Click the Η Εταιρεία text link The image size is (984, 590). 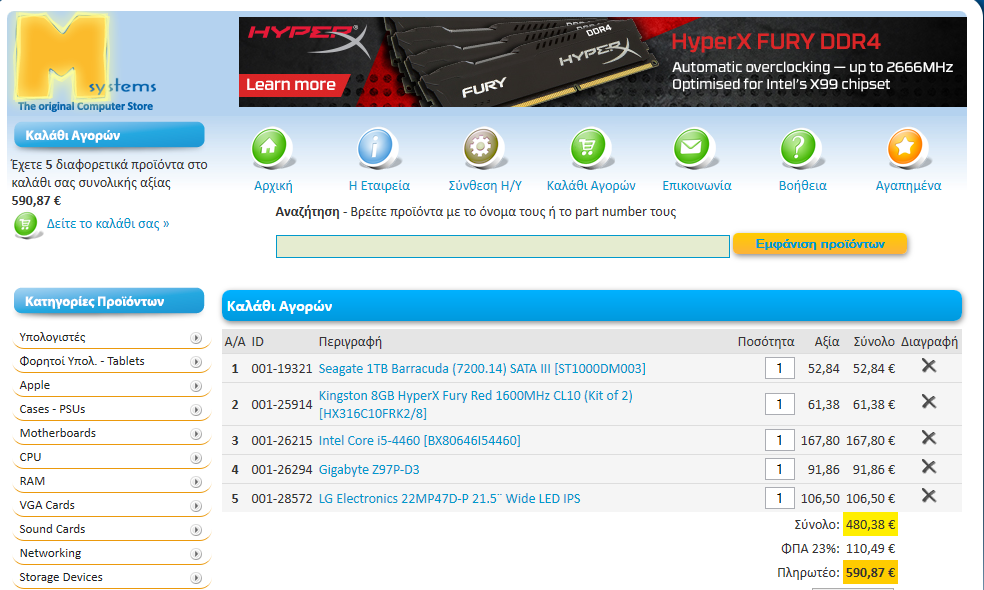pos(379,186)
